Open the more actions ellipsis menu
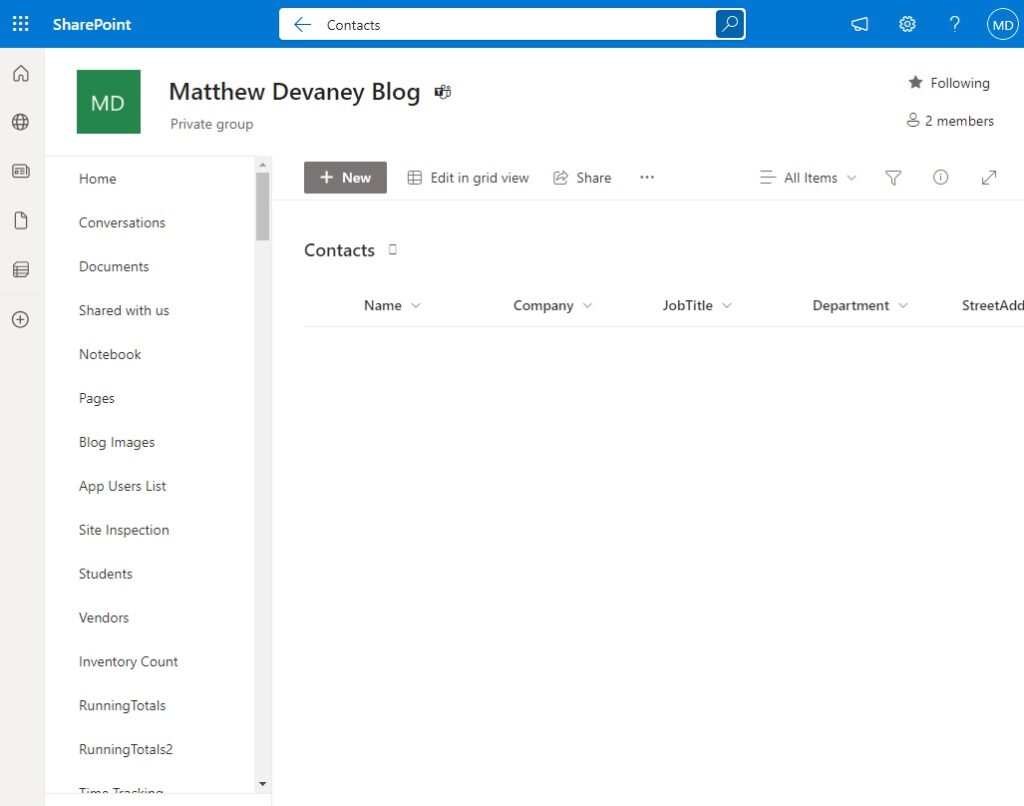 tap(647, 177)
